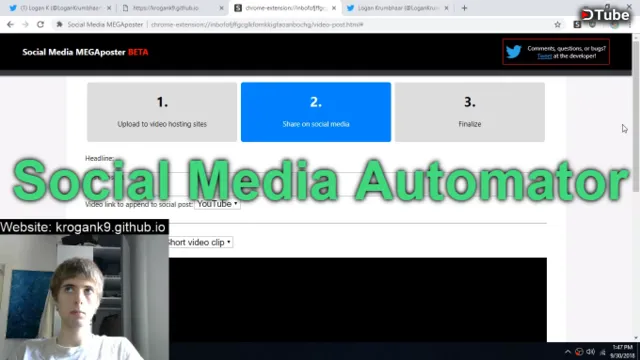Screen dimensions: 640x360
Task: Switch to the last Logan Krumbhaar Twitter tab
Action: pos(398,8)
